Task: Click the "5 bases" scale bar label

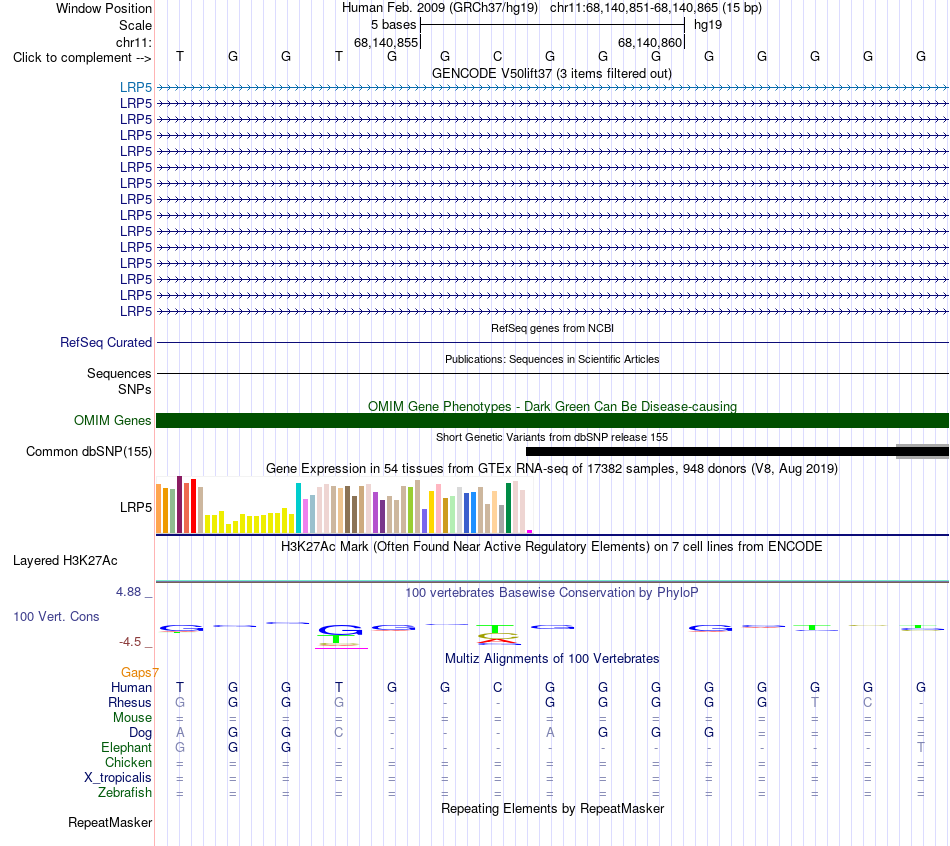Action: pyautogui.click(x=394, y=25)
